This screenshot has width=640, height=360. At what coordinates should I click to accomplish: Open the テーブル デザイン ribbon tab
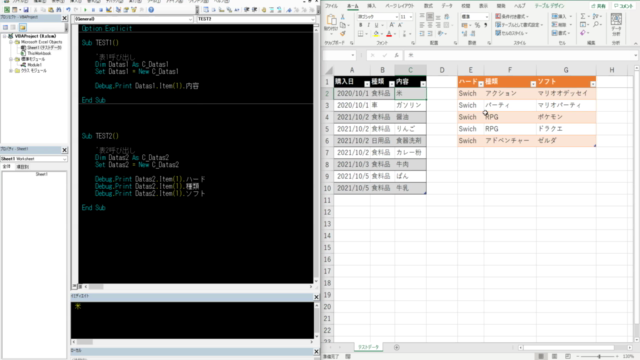[549, 6]
